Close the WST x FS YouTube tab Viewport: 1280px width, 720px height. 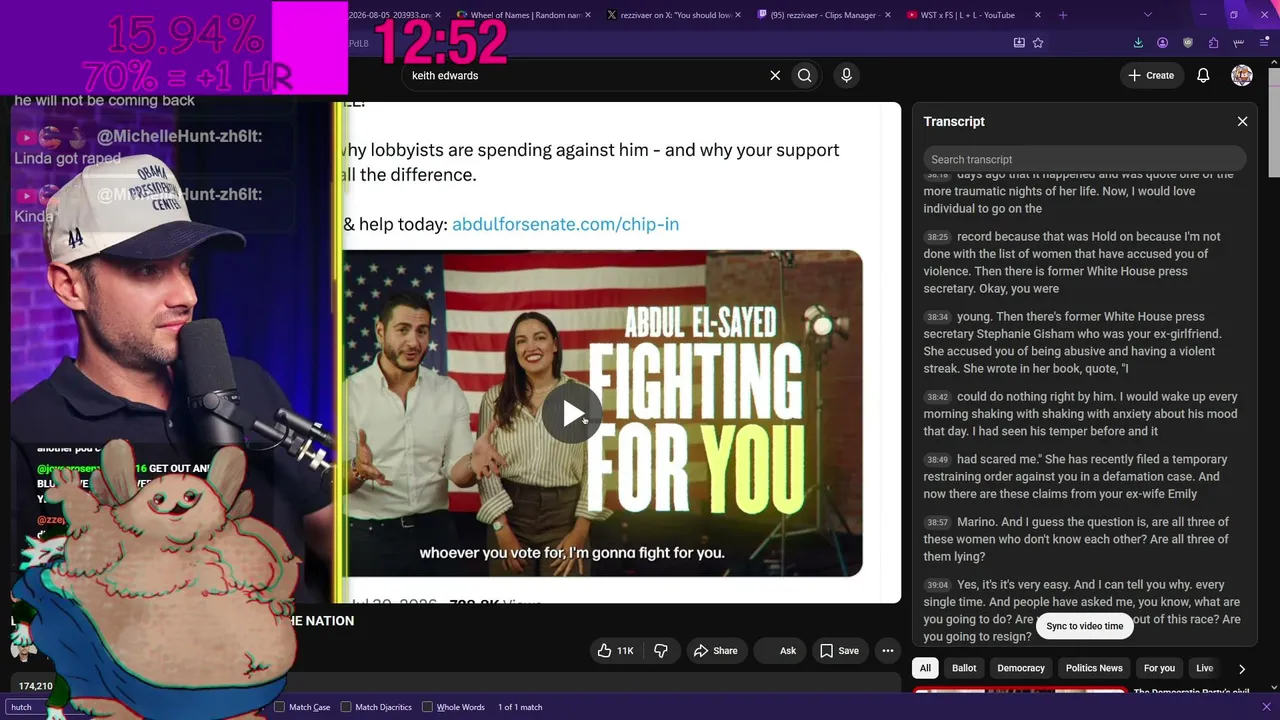click(1037, 15)
